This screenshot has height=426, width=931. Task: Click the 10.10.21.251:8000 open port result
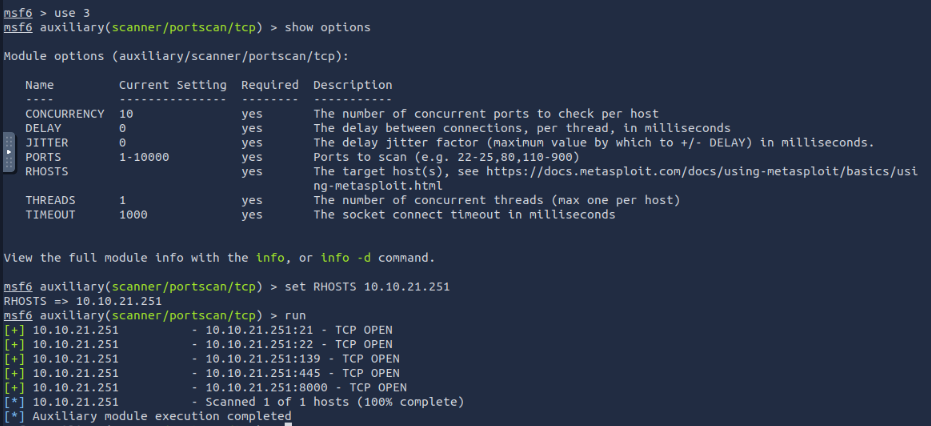coord(306,387)
